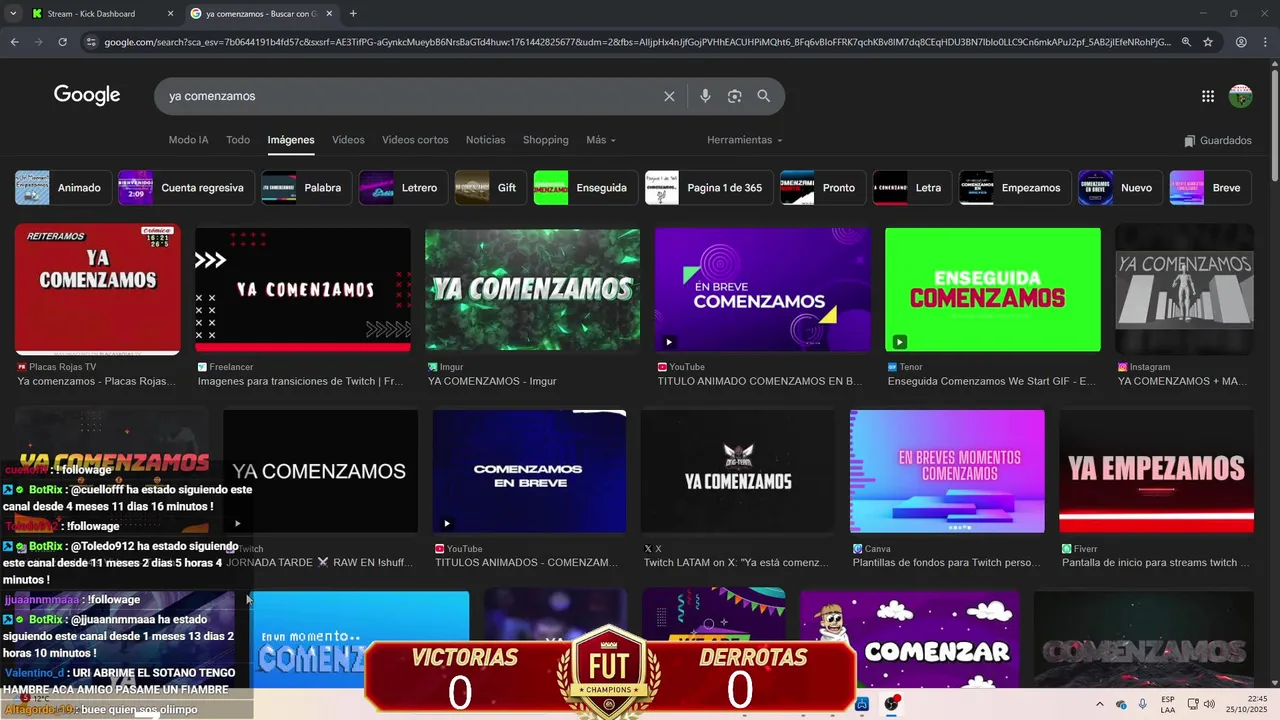The image size is (1280, 720).
Task: Reload the page
Action: pyautogui.click(x=62, y=42)
